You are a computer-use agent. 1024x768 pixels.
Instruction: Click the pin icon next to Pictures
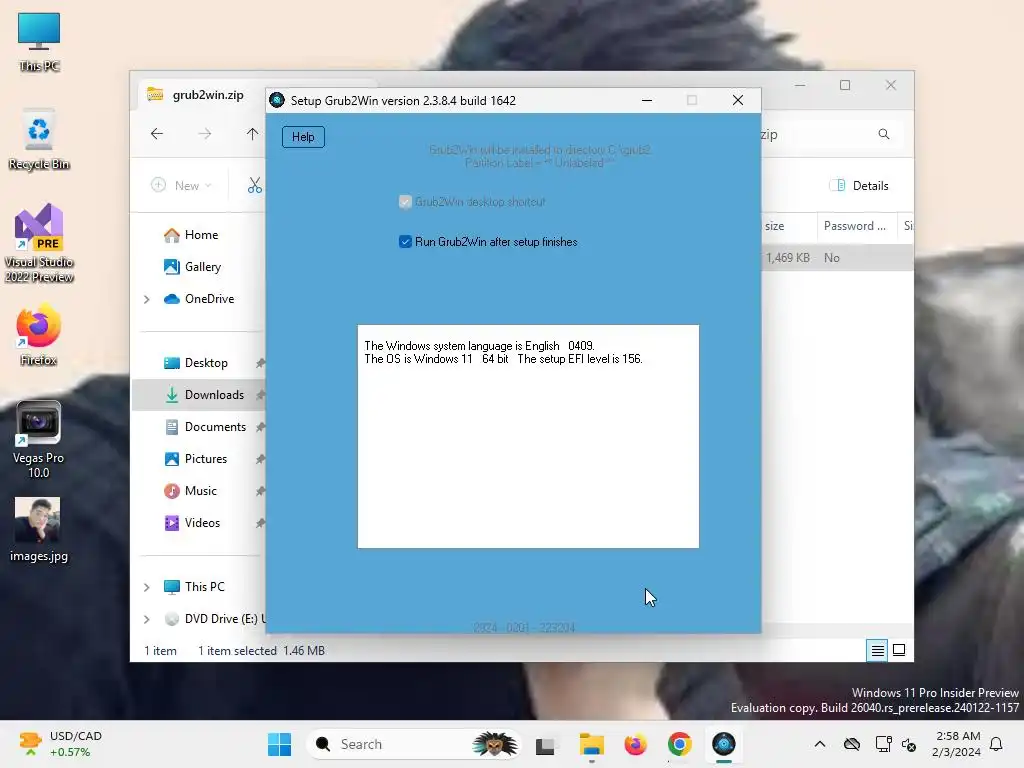(260, 459)
